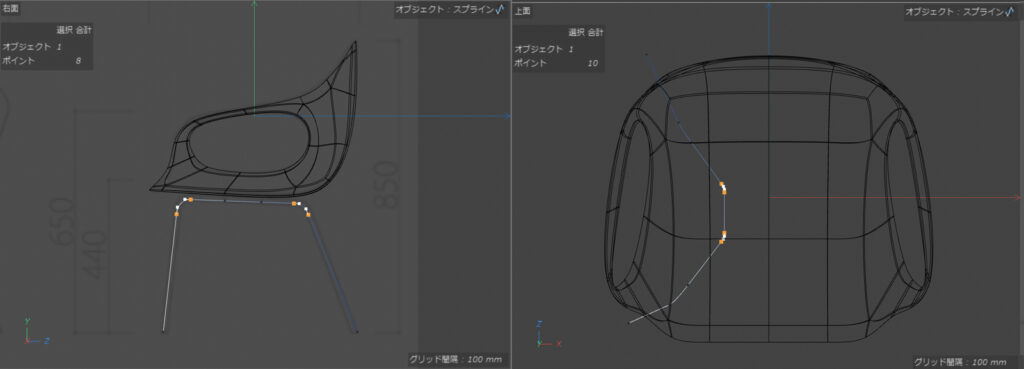The image size is (1024, 369).
Task: Click the グリッド間隔 100 mm label in the top view
Action: tap(959, 362)
